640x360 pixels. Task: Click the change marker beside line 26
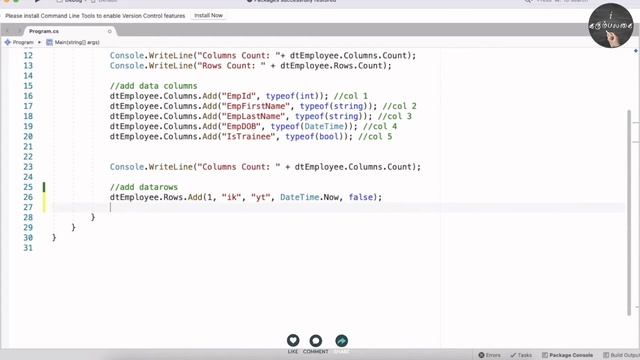click(x=44, y=197)
